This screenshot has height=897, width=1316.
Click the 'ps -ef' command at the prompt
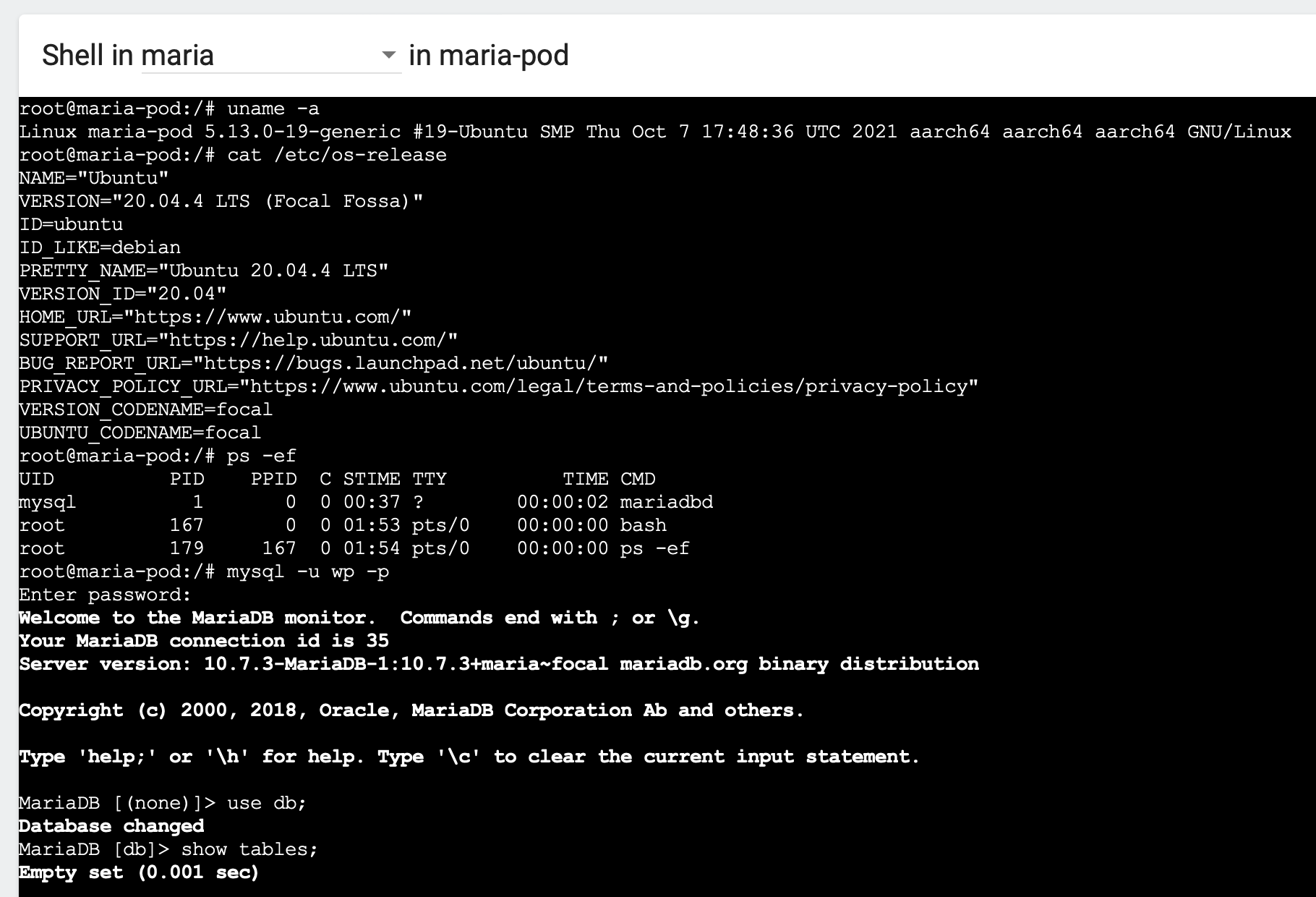(261, 456)
